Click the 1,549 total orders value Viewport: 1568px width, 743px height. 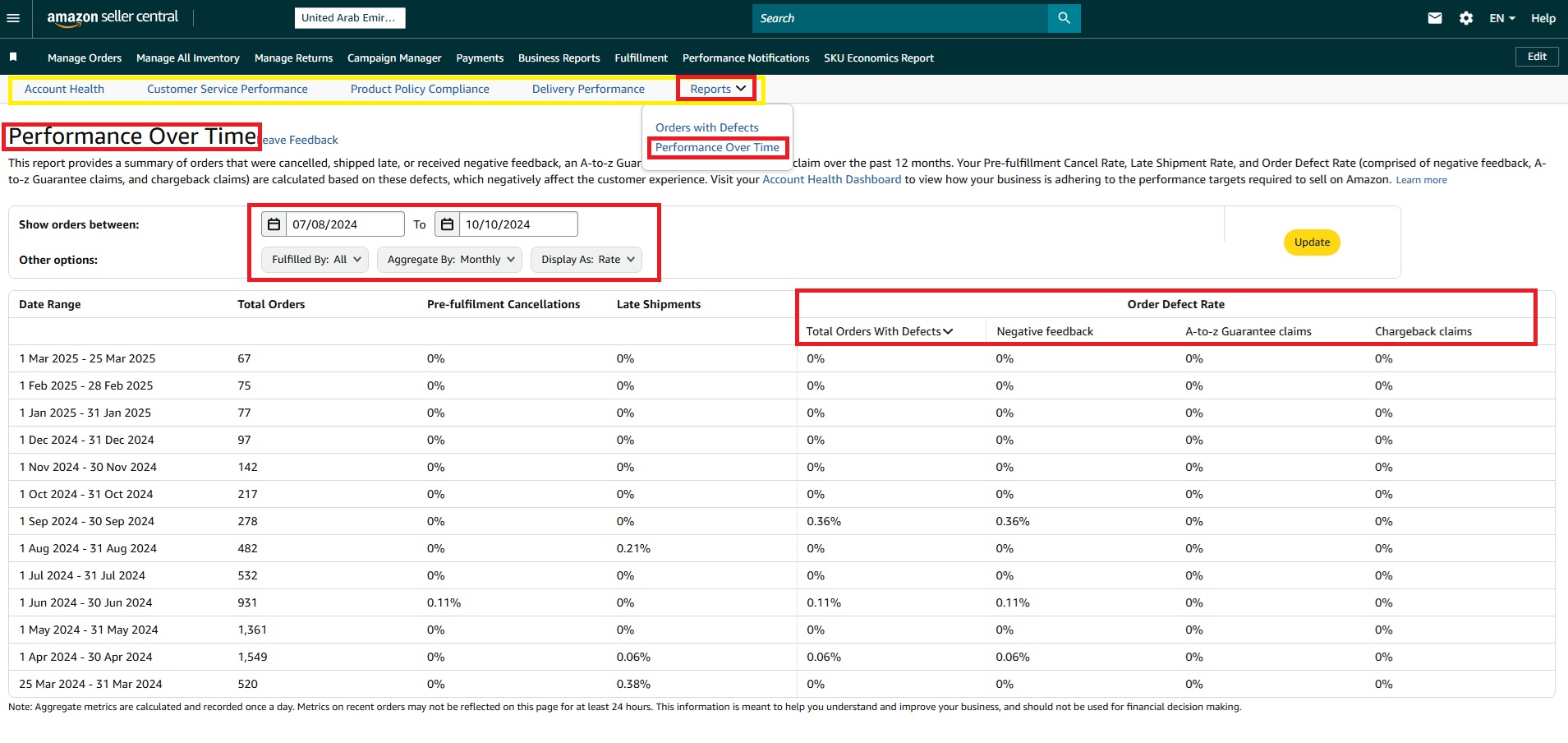pos(252,657)
